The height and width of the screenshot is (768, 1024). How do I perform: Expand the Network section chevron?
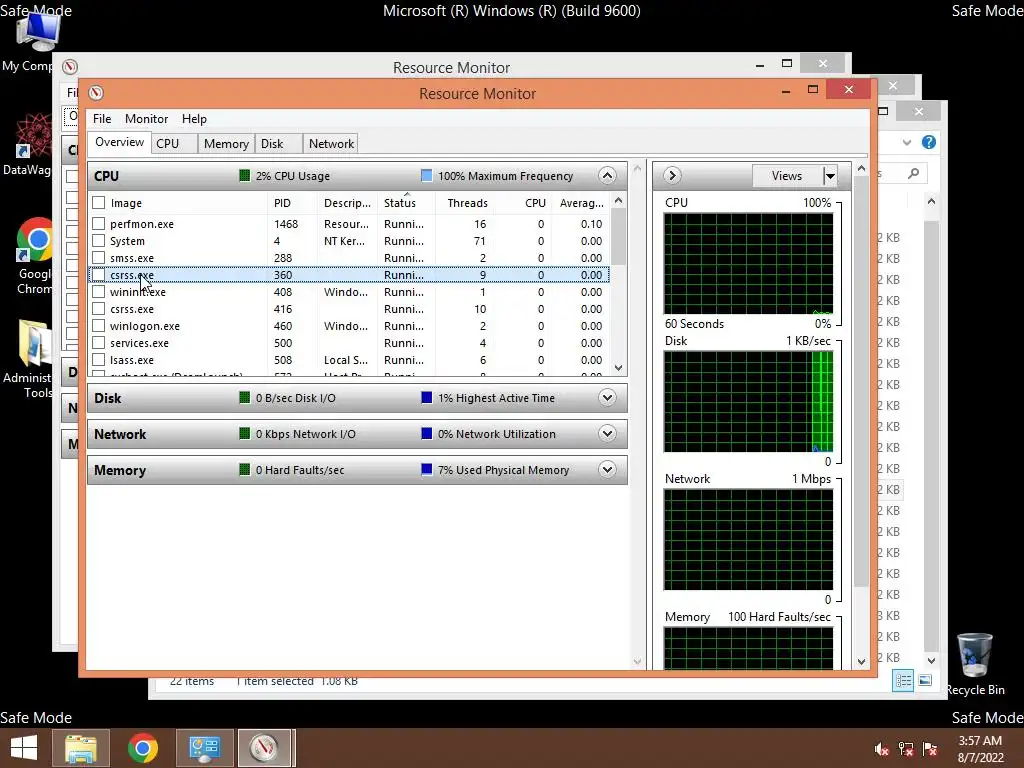(x=607, y=434)
